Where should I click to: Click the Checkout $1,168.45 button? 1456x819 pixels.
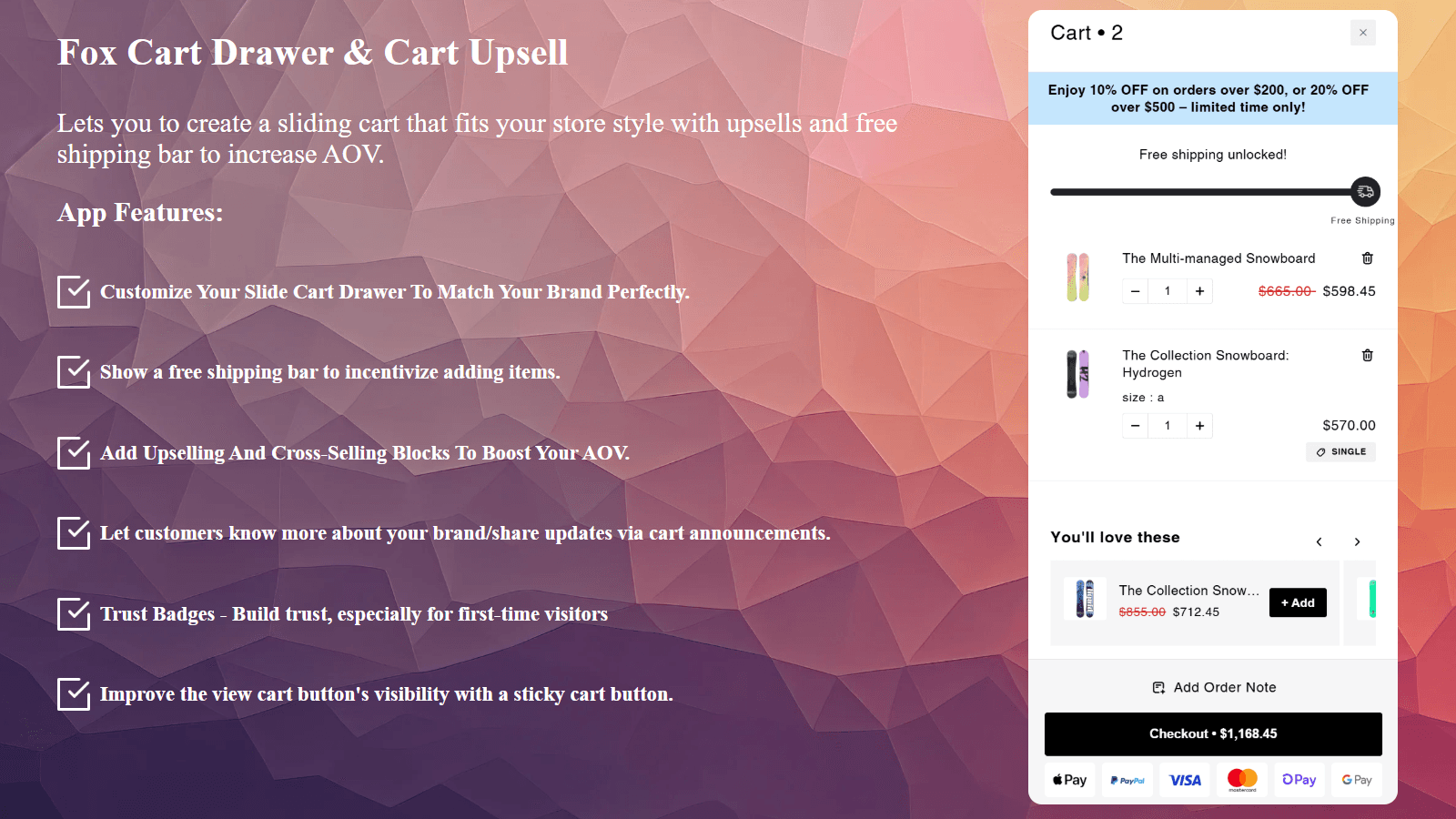pyautogui.click(x=1212, y=733)
